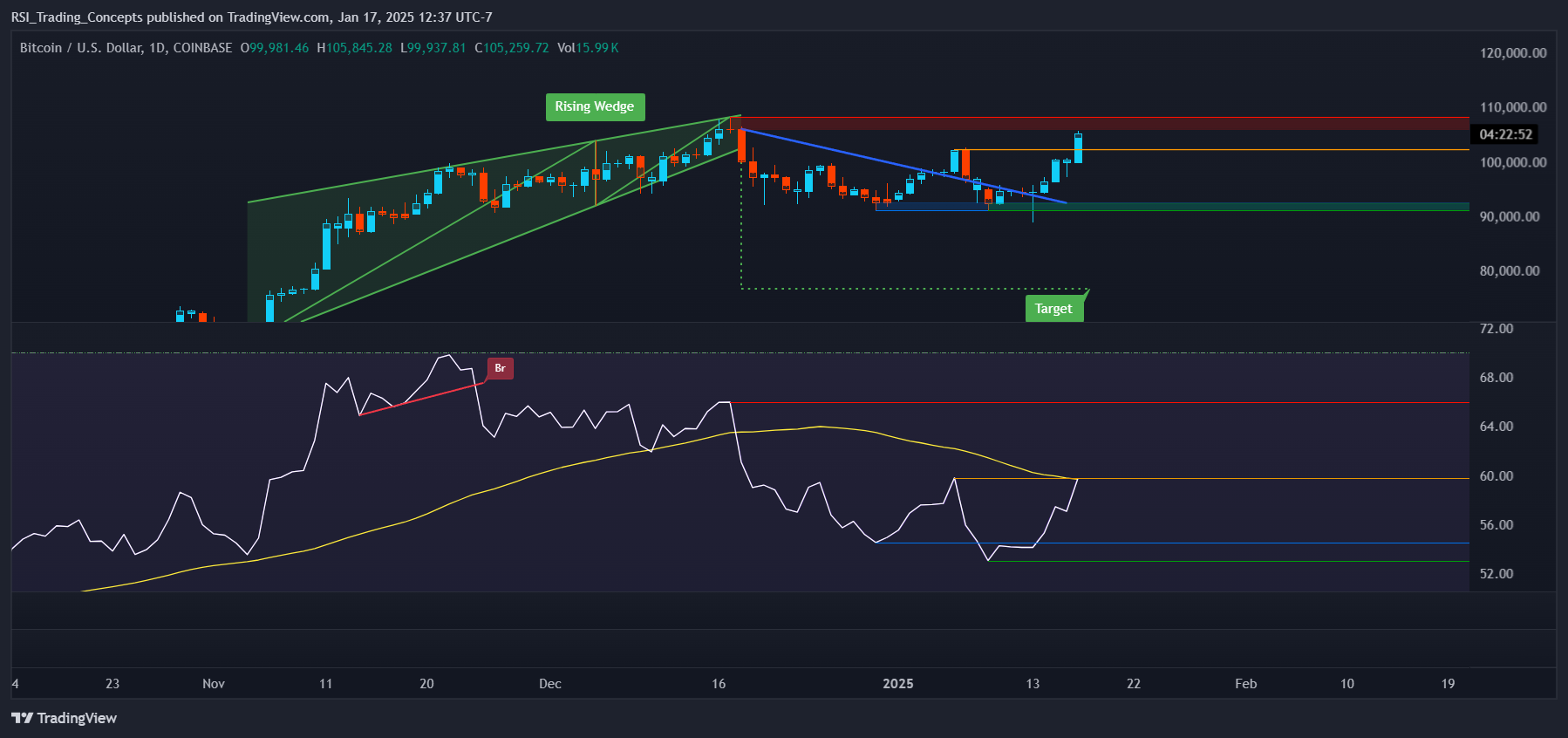Click the 23 date label on time axis

pos(112,684)
